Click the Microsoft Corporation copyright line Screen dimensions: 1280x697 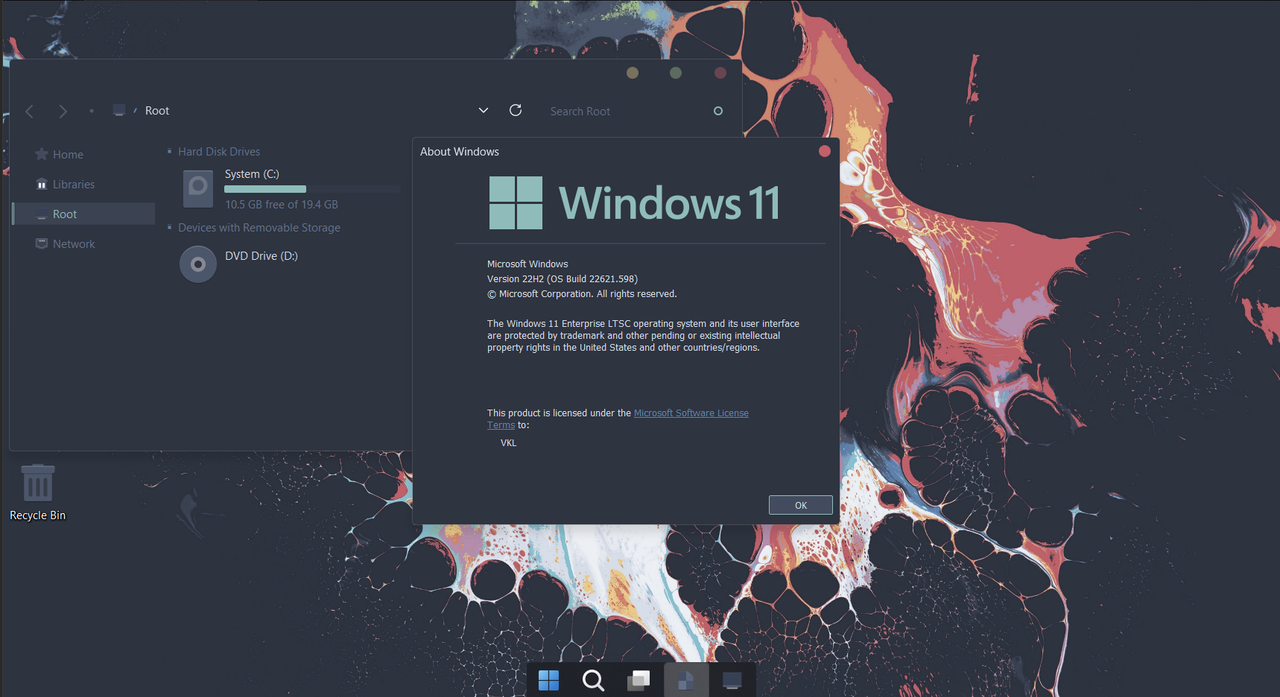pyautogui.click(x=582, y=294)
